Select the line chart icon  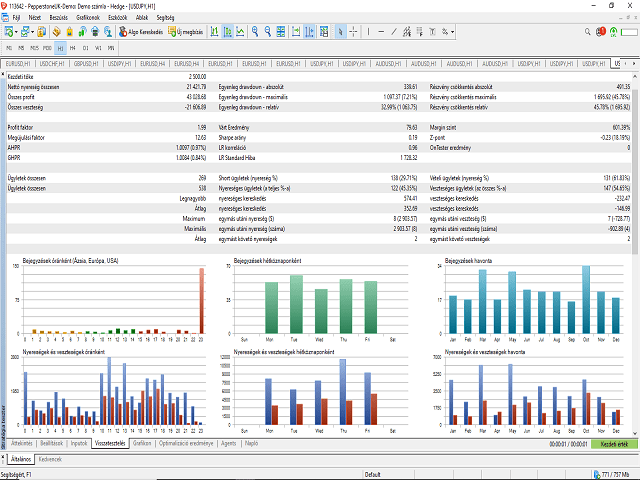point(241,32)
